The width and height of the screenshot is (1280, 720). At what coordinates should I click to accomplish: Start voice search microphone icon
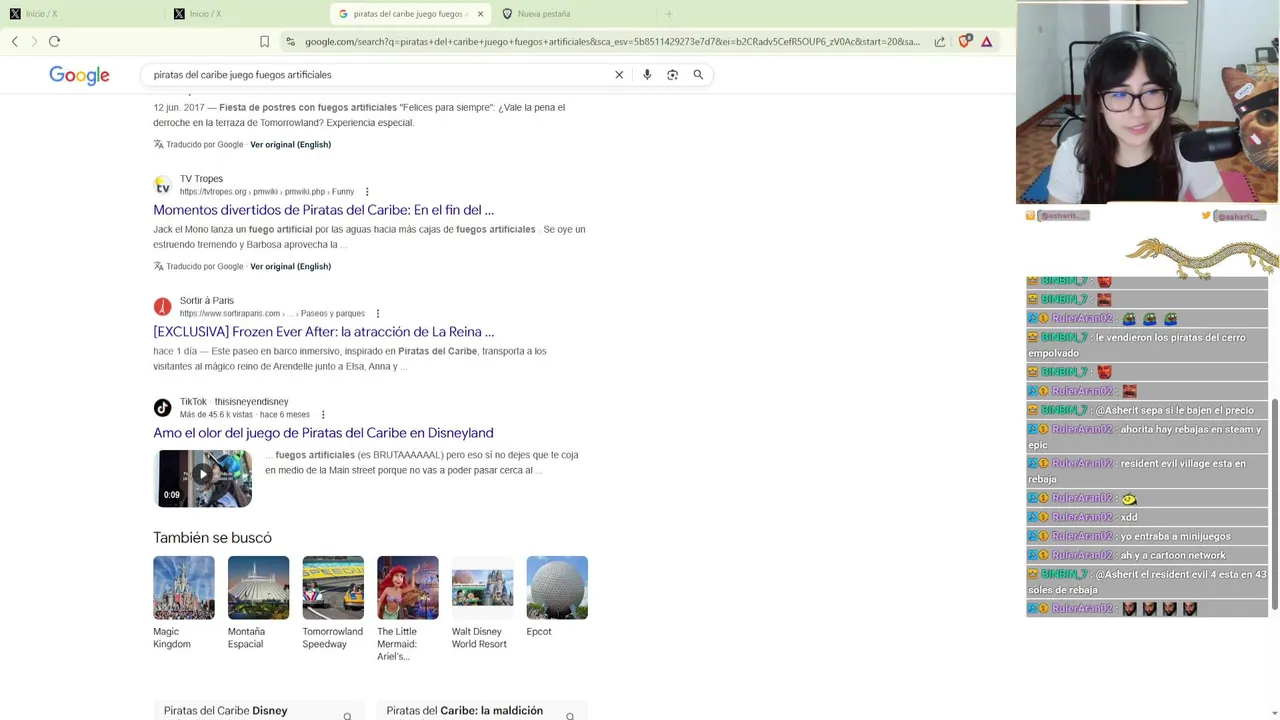click(647, 74)
